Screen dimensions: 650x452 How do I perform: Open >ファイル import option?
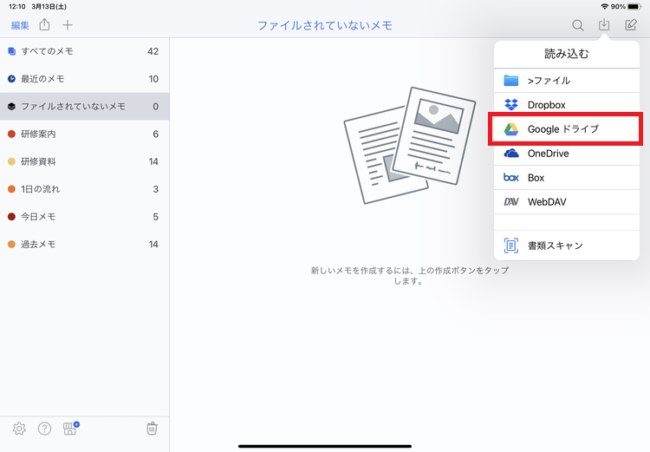click(565, 80)
